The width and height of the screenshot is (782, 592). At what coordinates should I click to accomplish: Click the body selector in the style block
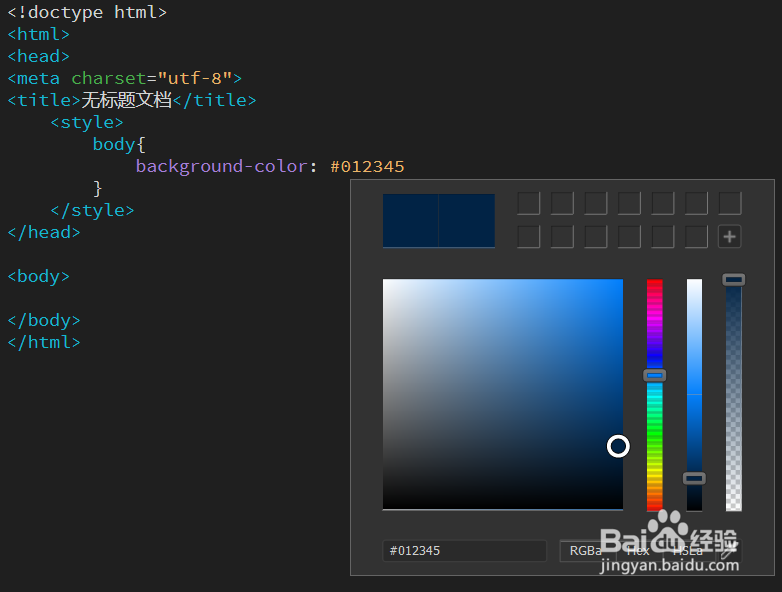[114, 144]
